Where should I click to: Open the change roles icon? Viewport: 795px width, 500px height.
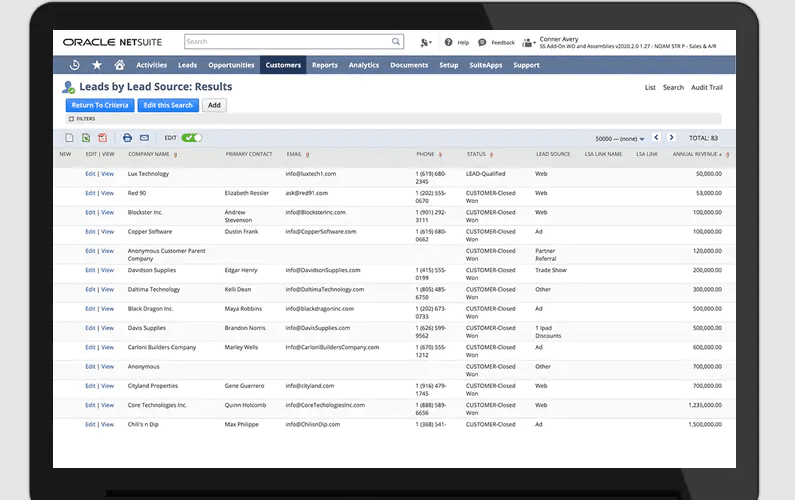pyautogui.click(x=529, y=43)
